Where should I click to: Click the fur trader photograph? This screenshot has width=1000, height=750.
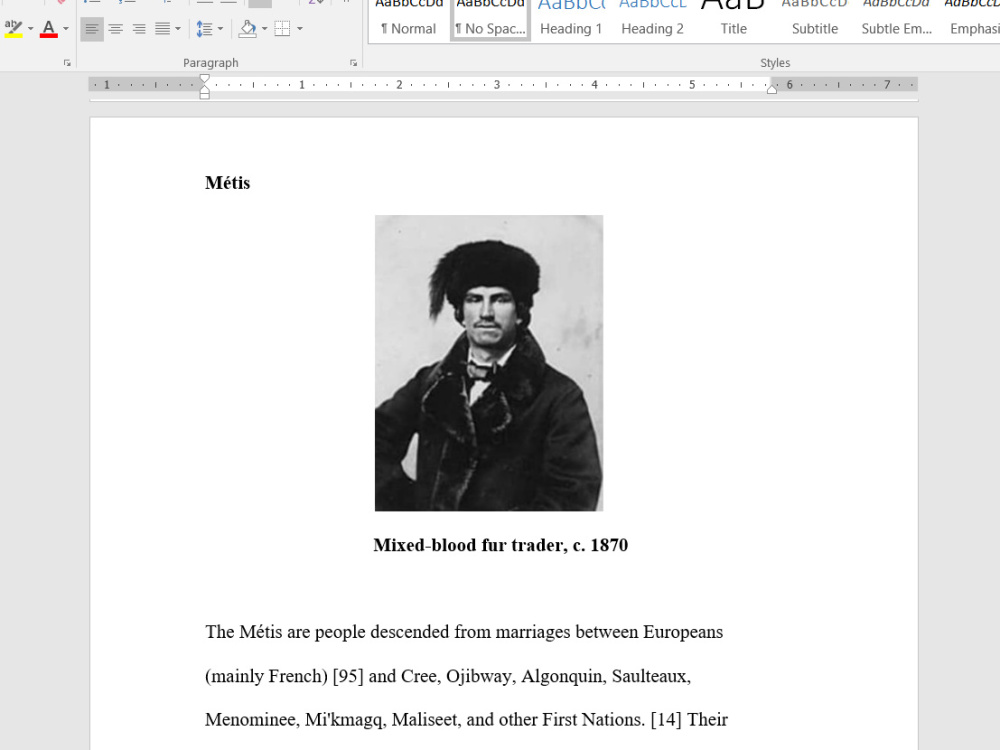pyautogui.click(x=489, y=363)
